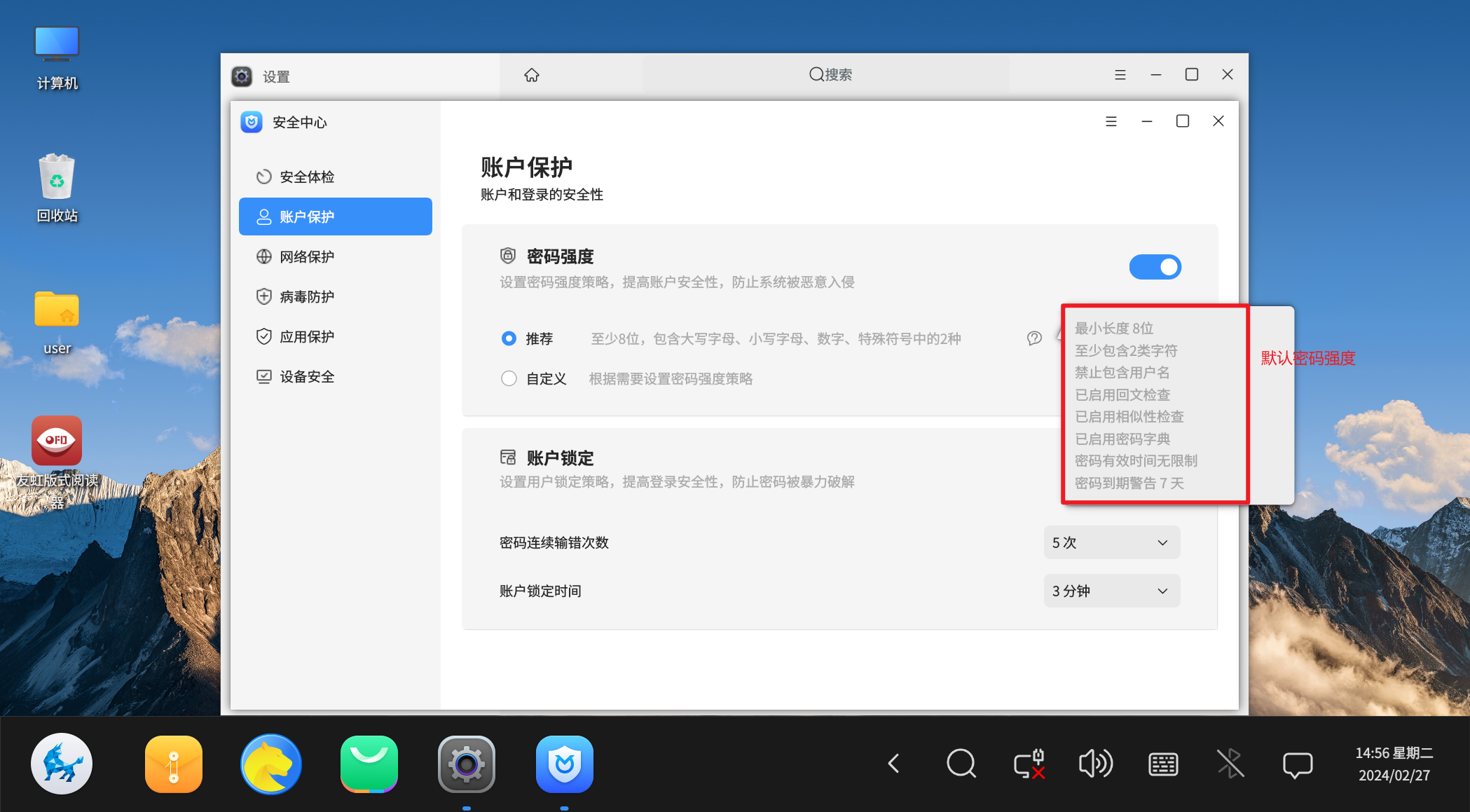Open the home icon in Settings title bar
The height and width of the screenshot is (812, 1470).
tap(532, 75)
